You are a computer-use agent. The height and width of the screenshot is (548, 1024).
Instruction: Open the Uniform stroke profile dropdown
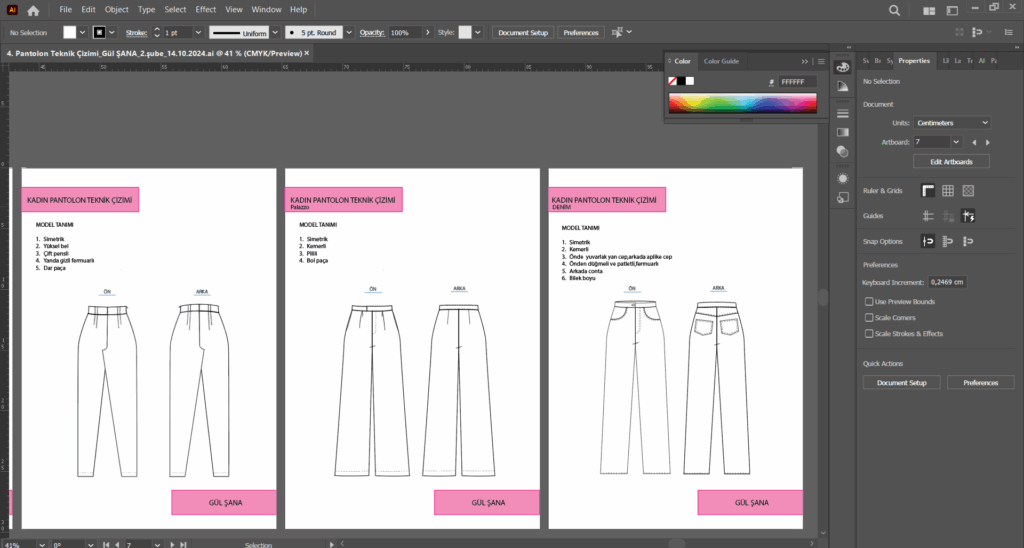(274, 33)
